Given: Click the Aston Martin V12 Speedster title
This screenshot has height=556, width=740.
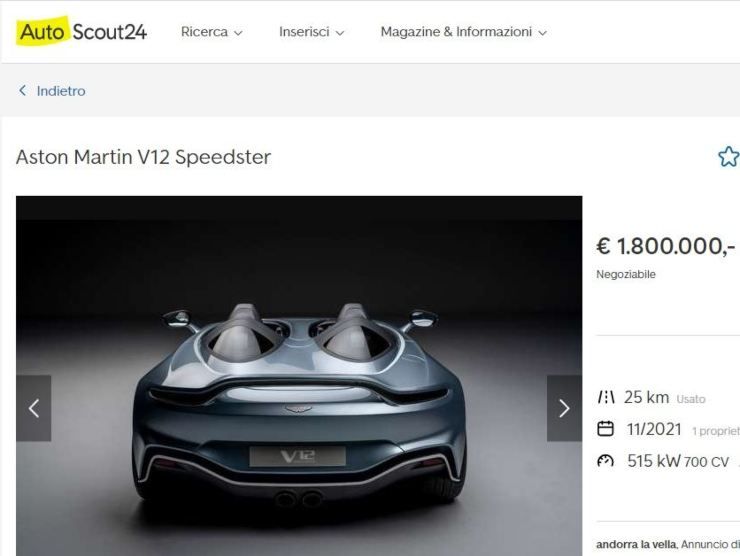Looking at the screenshot, I should point(143,157).
